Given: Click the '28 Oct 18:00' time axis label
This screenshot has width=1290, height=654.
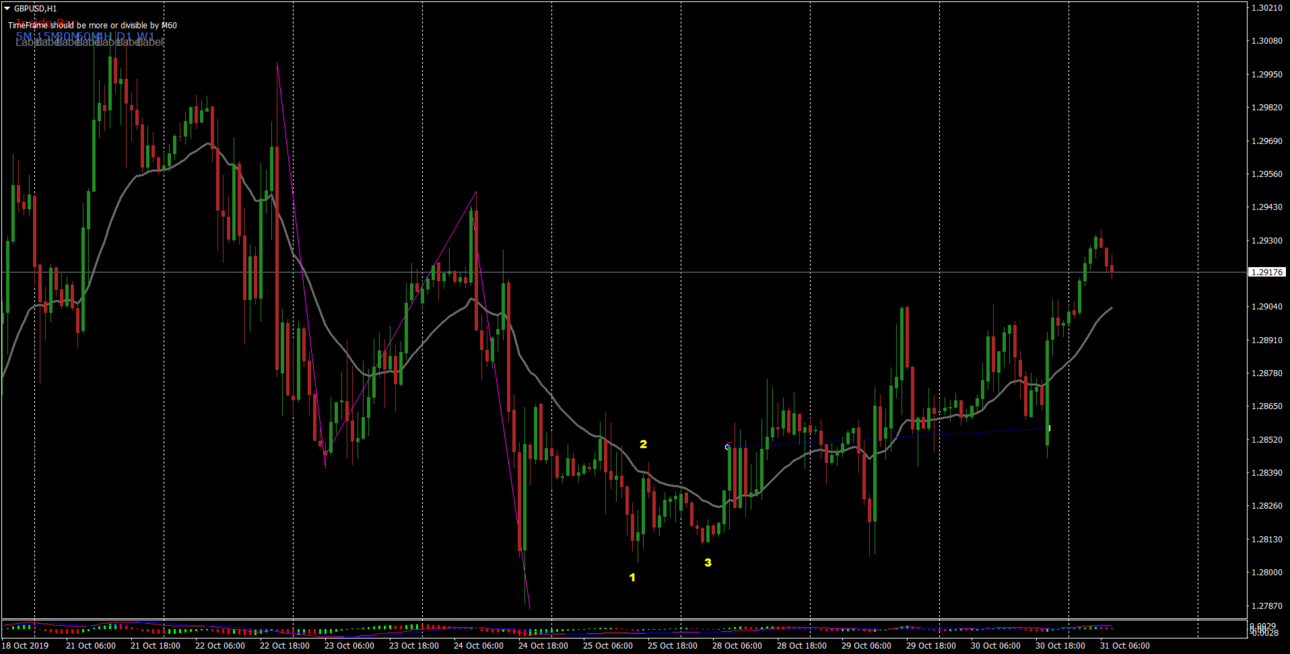Looking at the screenshot, I should coord(802,646).
